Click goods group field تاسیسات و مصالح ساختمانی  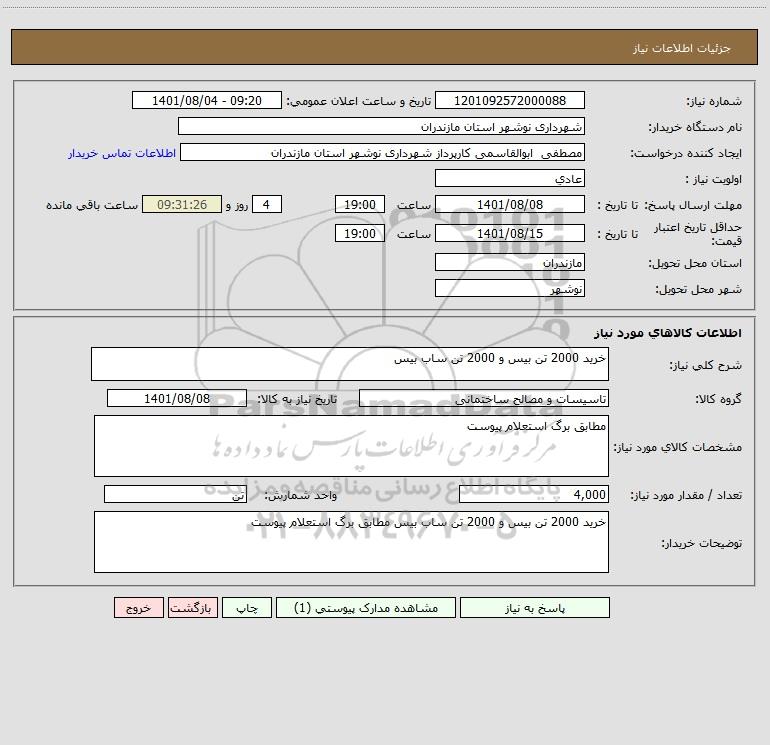484,398
